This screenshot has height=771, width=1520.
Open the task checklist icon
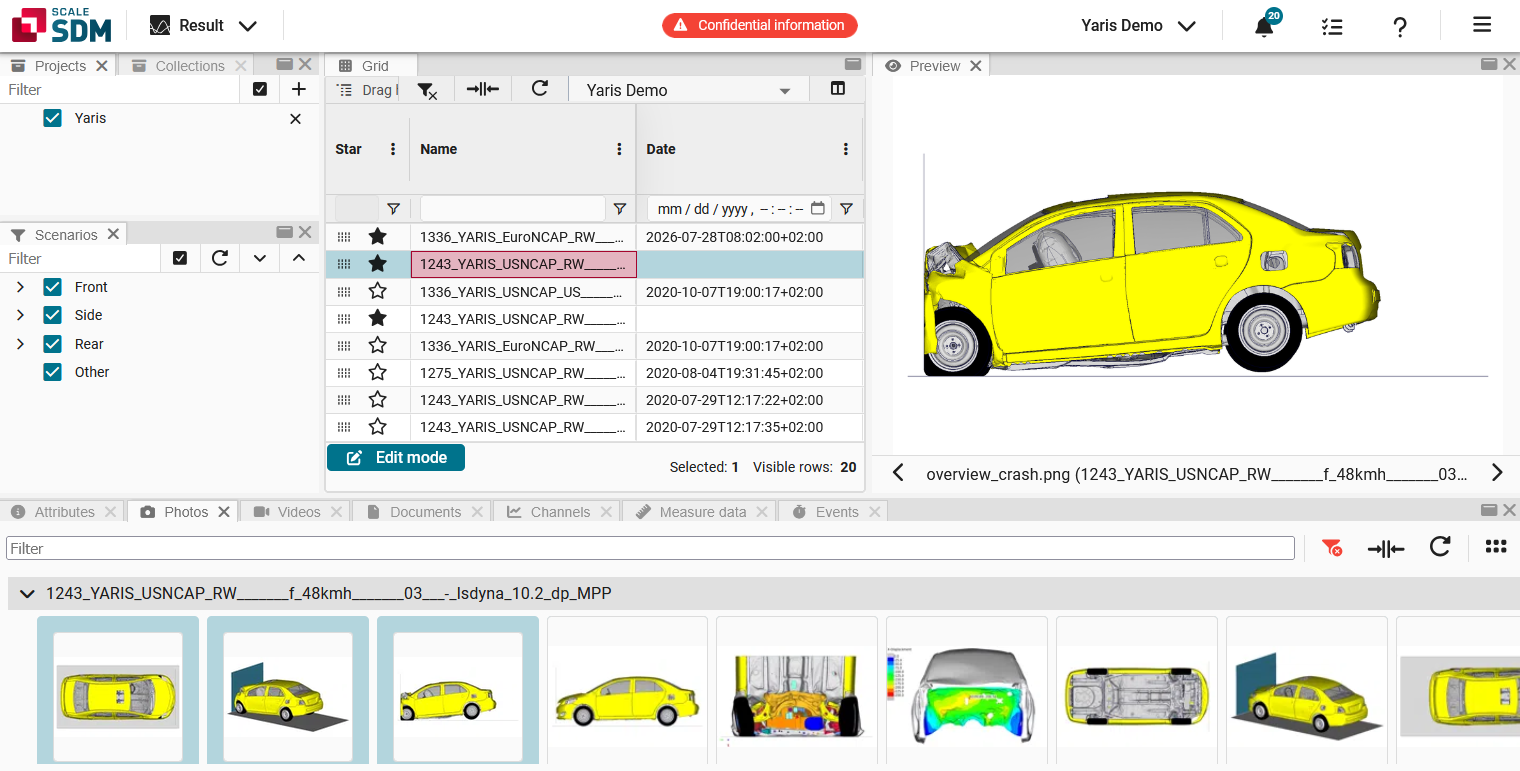click(x=1331, y=26)
